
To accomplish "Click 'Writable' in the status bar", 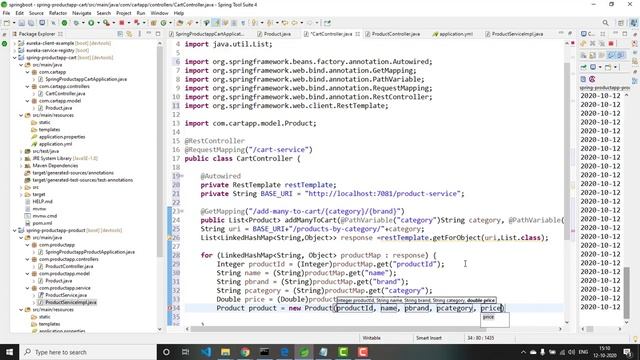I will click(371, 338).
